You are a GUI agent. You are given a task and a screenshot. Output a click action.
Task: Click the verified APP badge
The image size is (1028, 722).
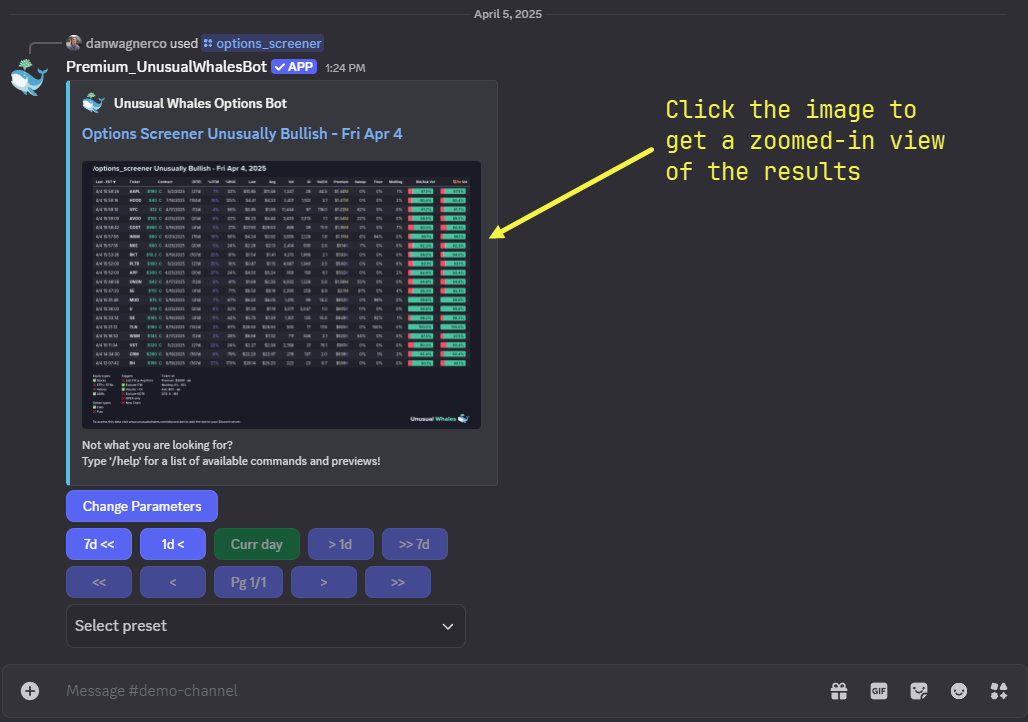tap(294, 67)
